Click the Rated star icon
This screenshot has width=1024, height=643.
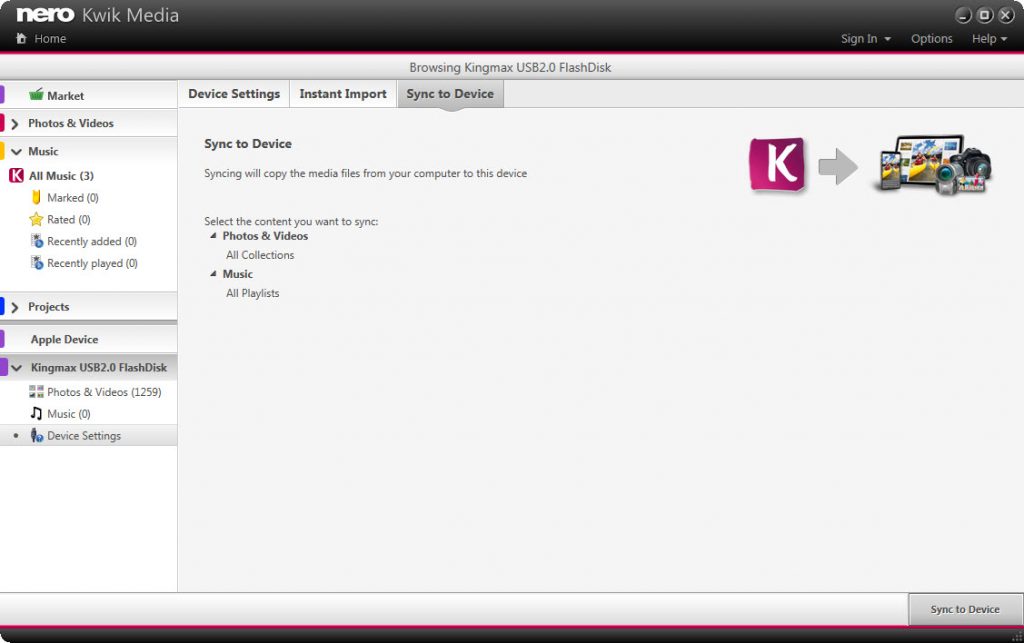[37, 219]
